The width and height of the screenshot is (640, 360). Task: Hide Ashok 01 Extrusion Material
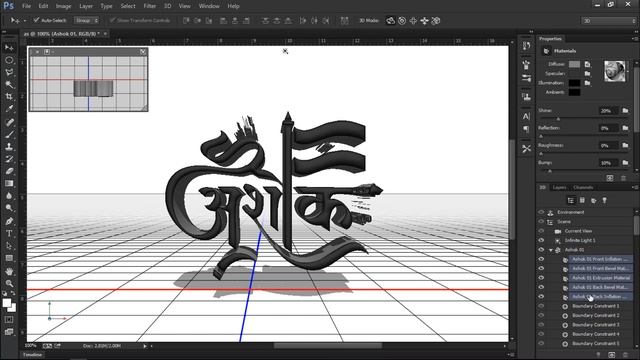click(x=541, y=278)
